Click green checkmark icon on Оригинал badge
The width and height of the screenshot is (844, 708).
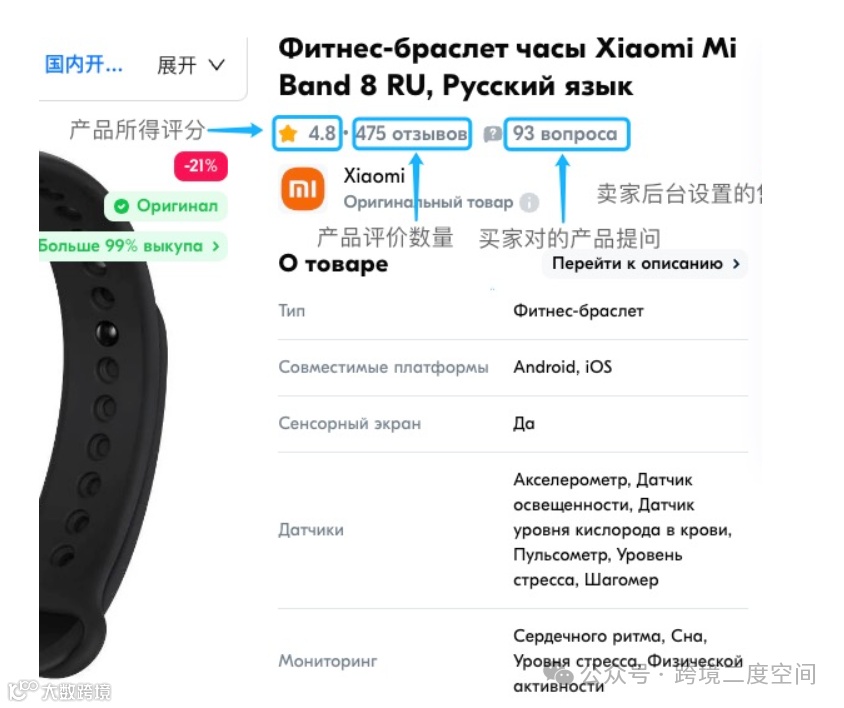pos(122,206)
